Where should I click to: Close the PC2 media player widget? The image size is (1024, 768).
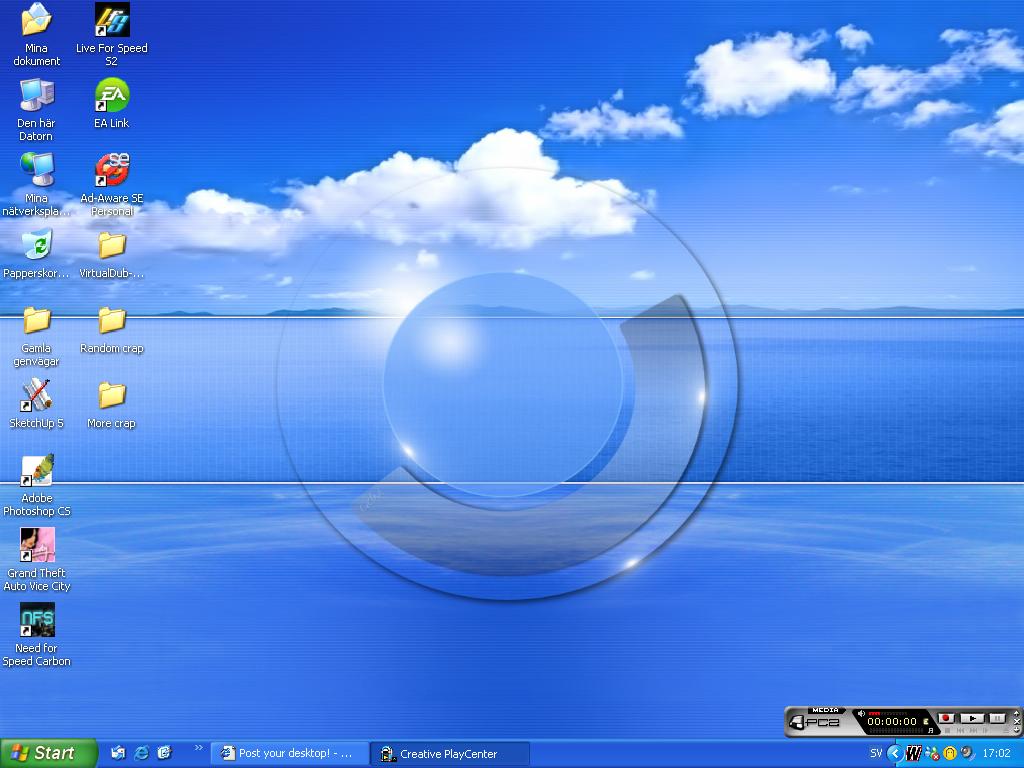(x=1017, y=722)
